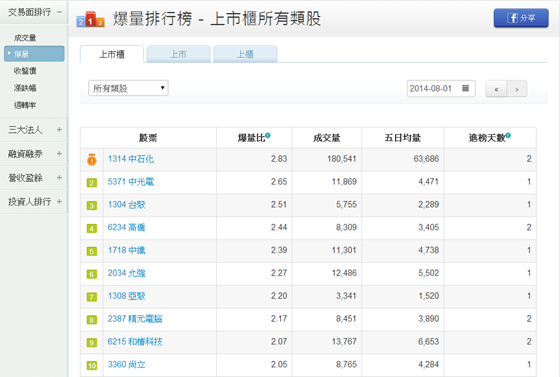Select 成交量 in the sidebar

25,37
